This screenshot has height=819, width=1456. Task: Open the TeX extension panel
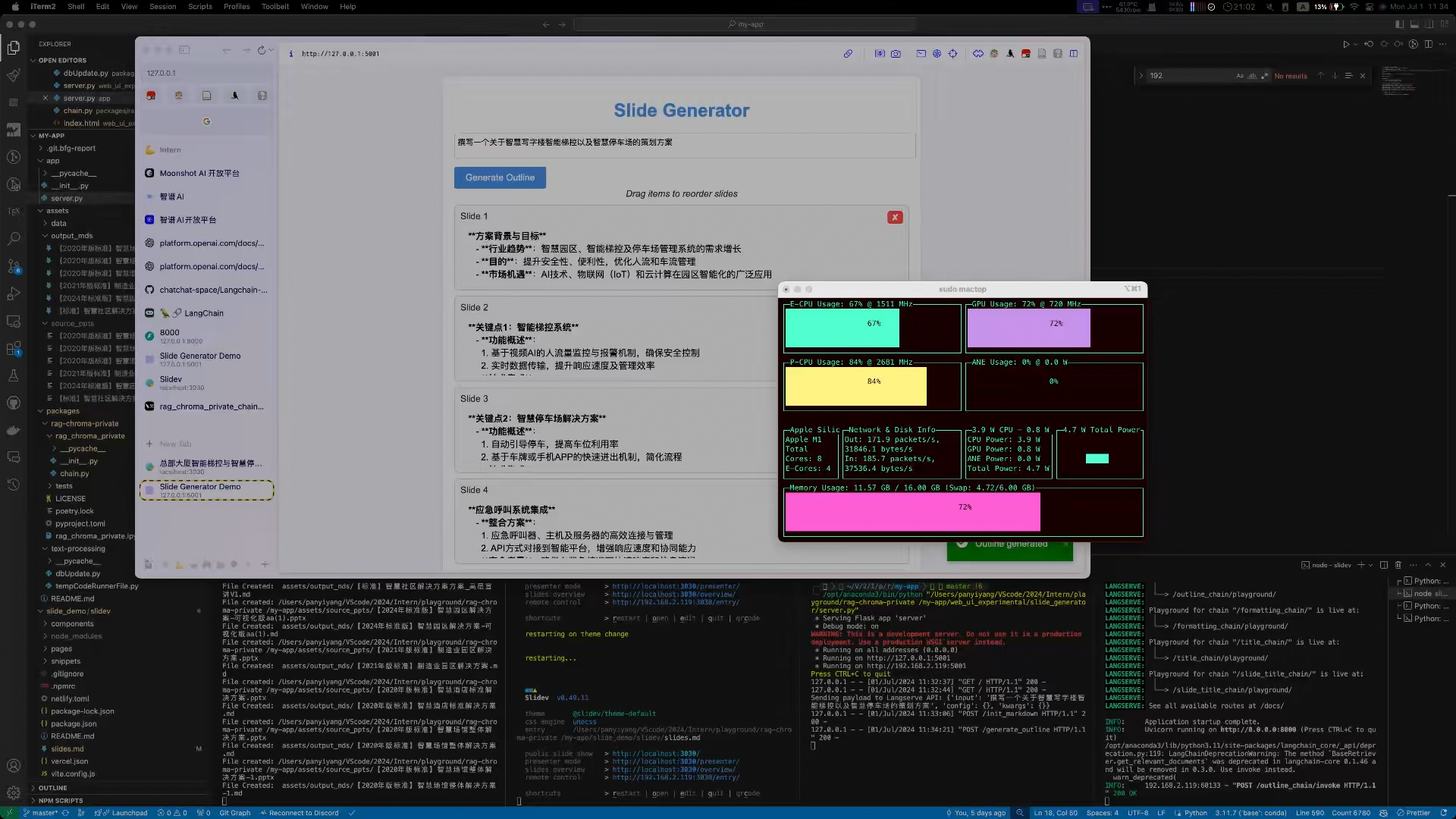tap(13, 212)
